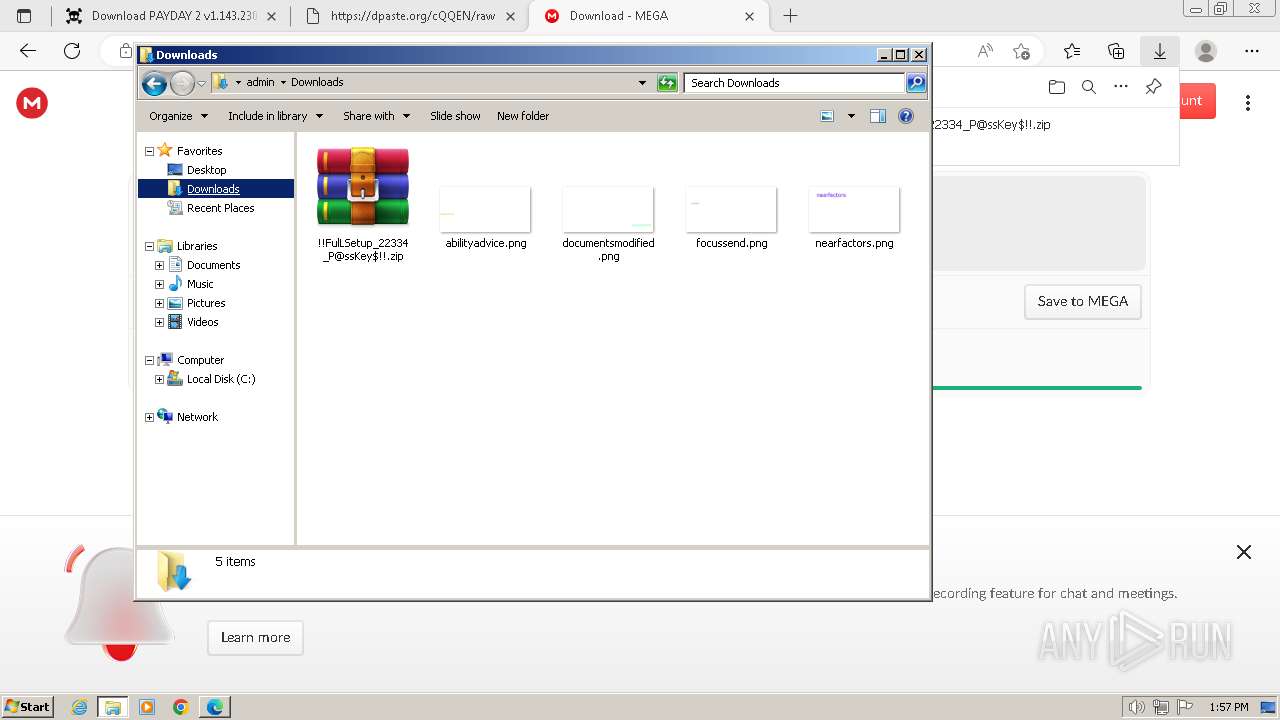Click the Search Downloads magnifier icon
This screenshot has width=1280, height=720.
(x=916, y=83)
